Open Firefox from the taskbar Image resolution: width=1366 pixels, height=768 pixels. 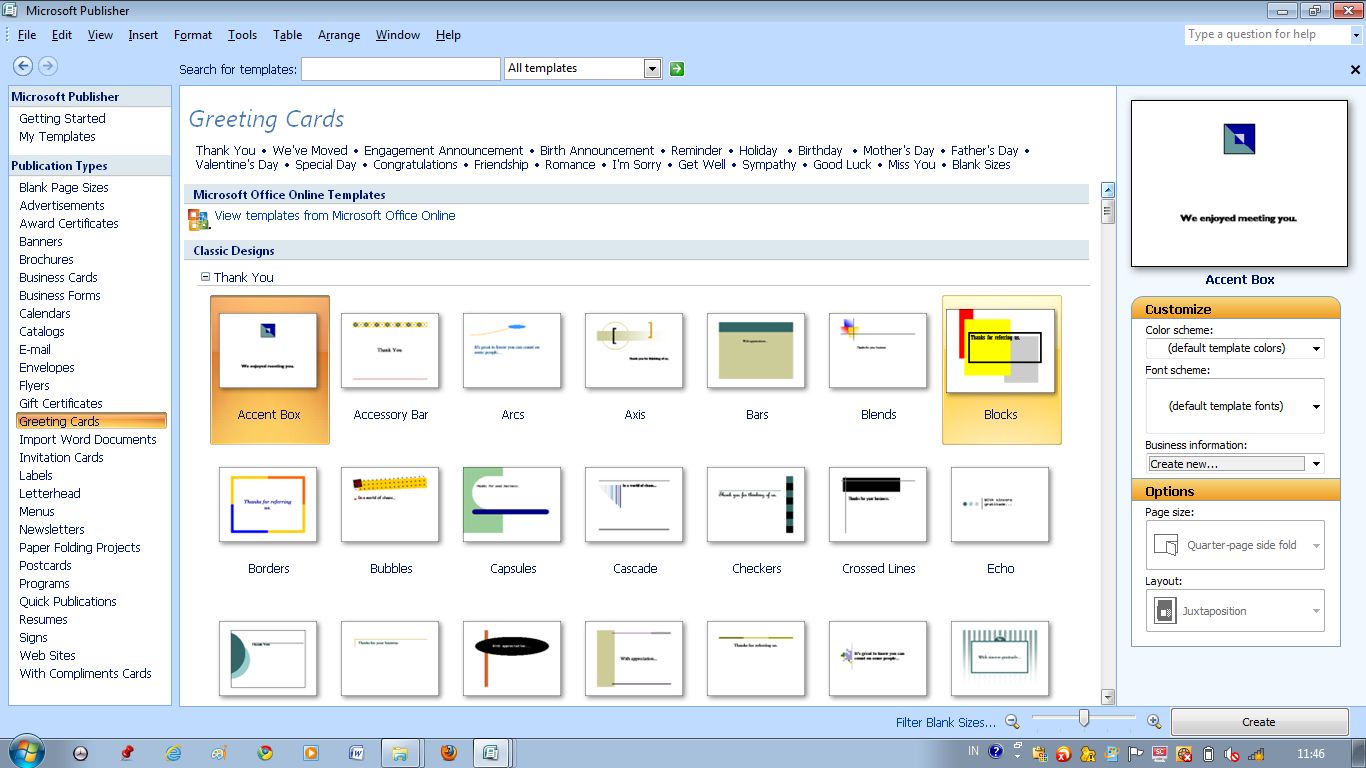point(448,753)
